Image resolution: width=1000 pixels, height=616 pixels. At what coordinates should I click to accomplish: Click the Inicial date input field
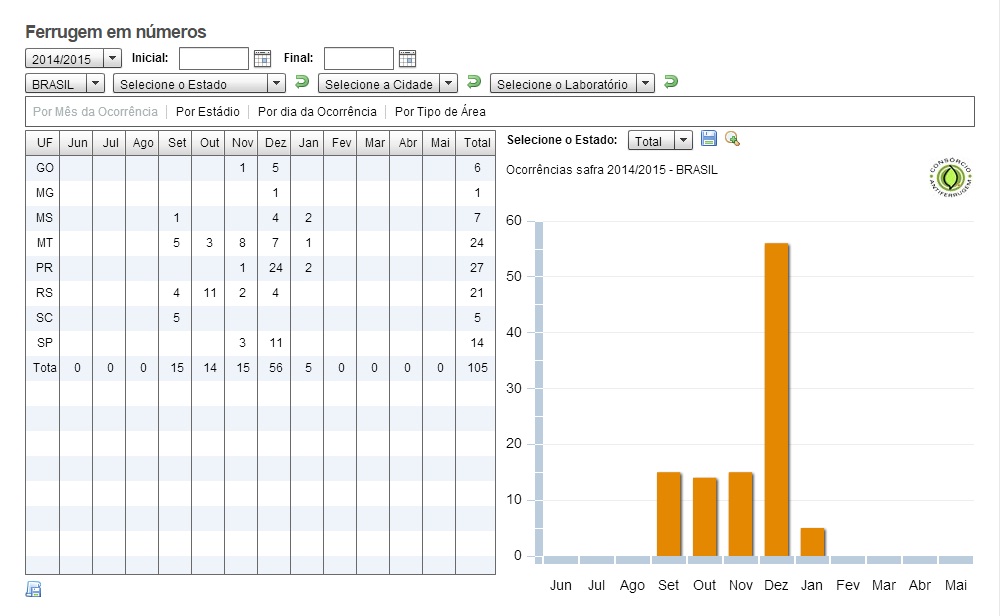tap(214, 58)
